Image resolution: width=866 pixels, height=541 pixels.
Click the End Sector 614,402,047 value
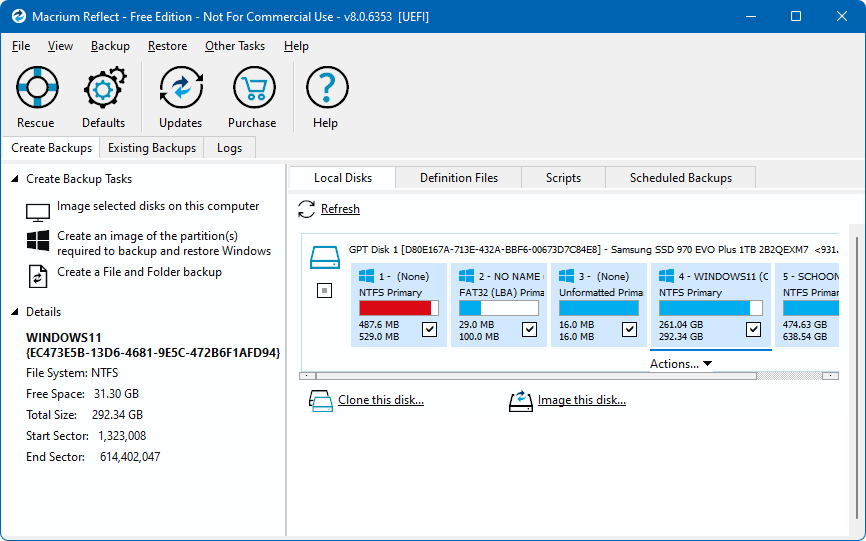[x=130, y=457]
